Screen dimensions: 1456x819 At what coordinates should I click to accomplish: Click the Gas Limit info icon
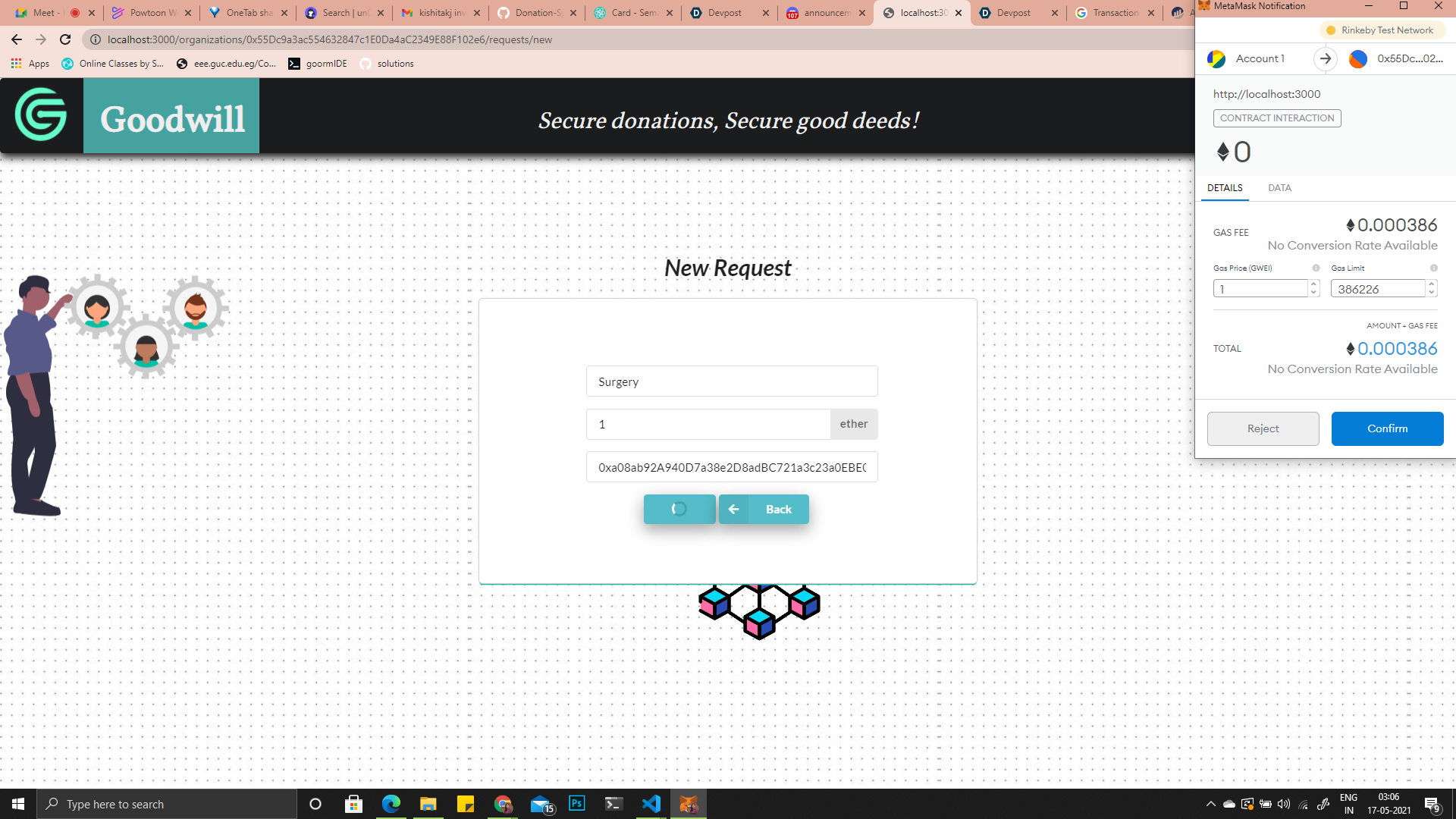pos(1433,268)
